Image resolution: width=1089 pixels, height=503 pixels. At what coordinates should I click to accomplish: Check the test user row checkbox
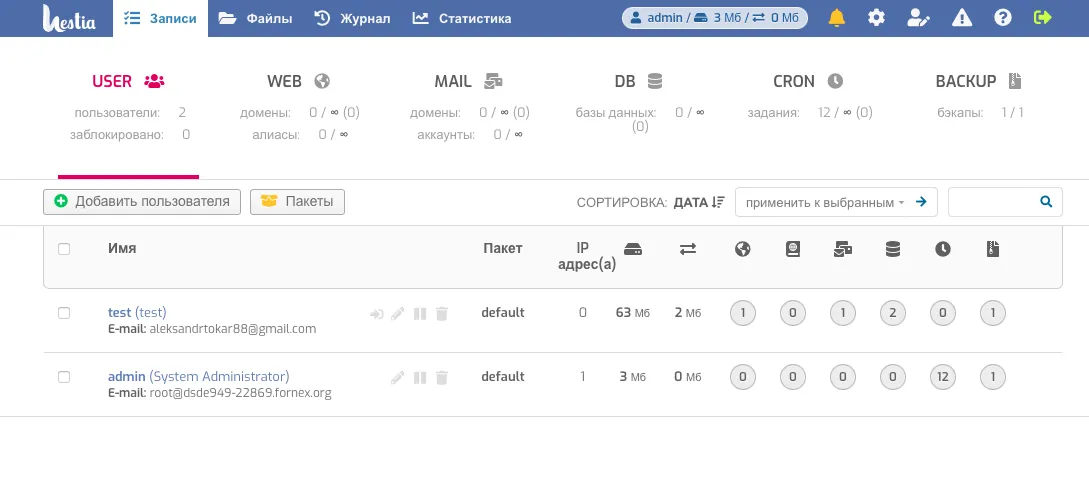pyautogui.click(x=64, y=313)
